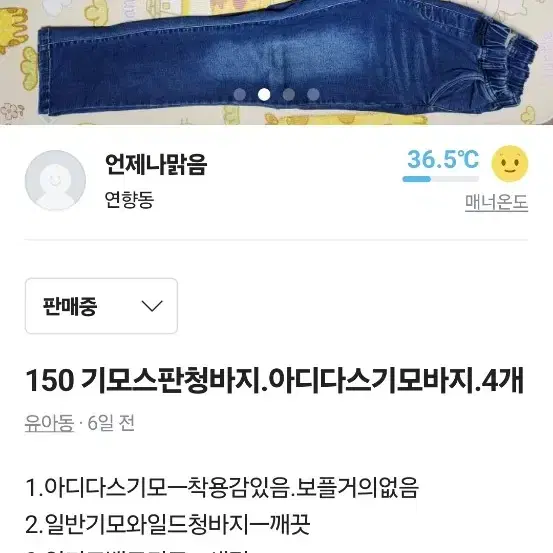Open the 판매중 status dropdown
553x553 pixels.
tap(101, 306)
